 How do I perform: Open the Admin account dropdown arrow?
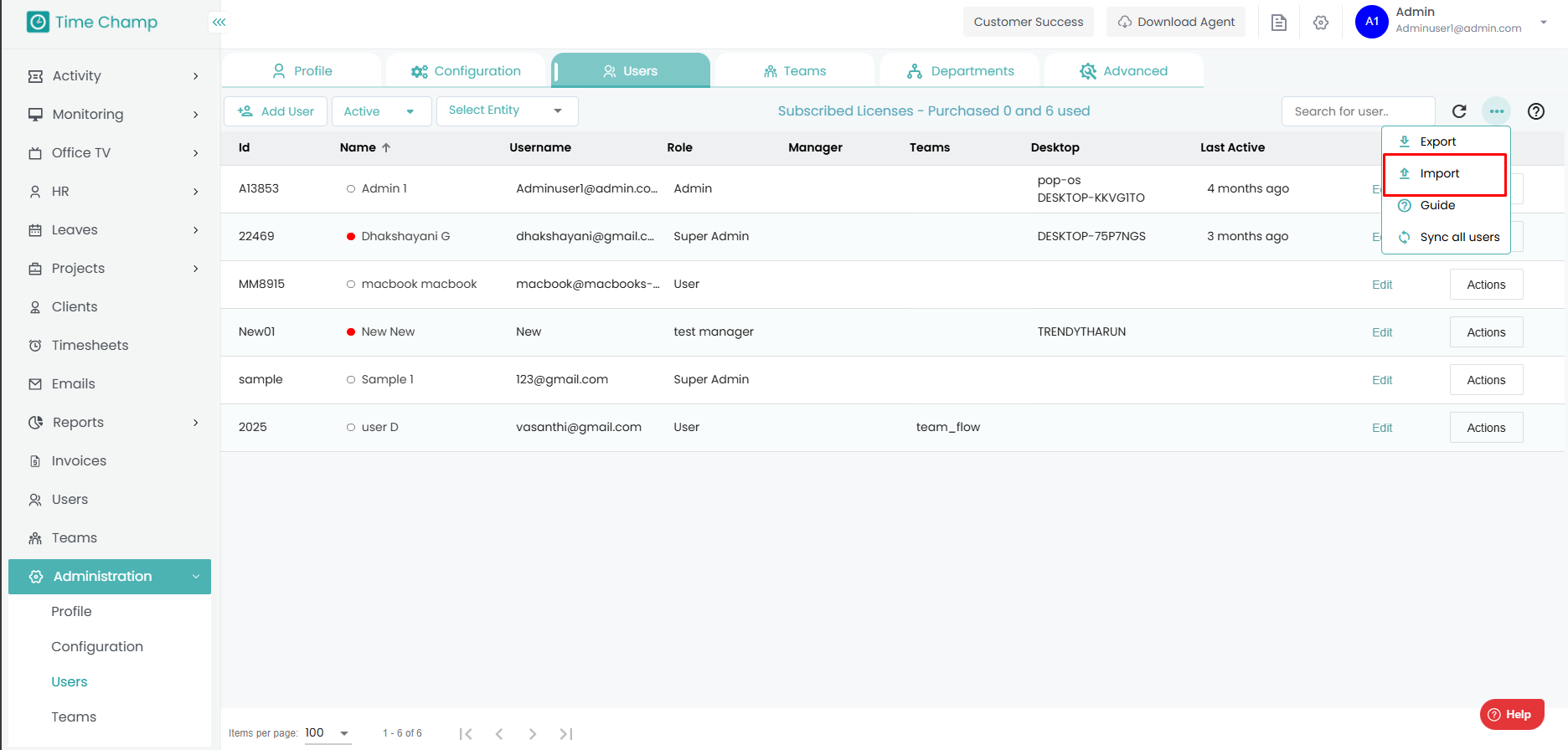[x=1544, y=23]
